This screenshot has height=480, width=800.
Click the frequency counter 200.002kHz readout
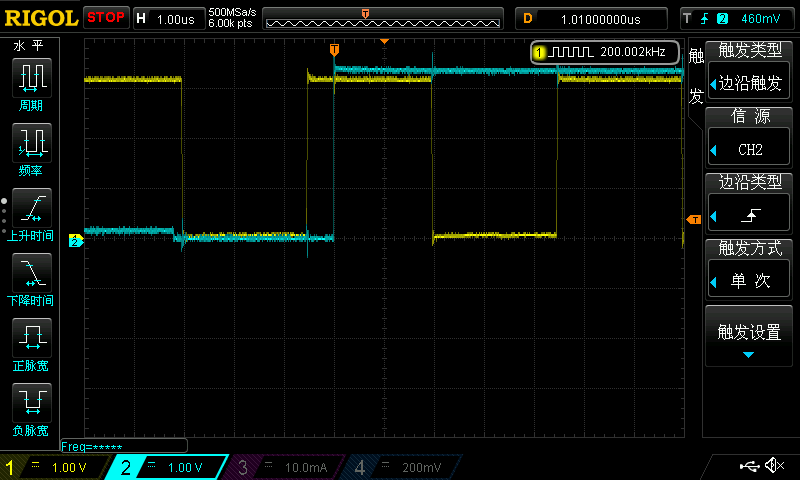click(633, 52)
